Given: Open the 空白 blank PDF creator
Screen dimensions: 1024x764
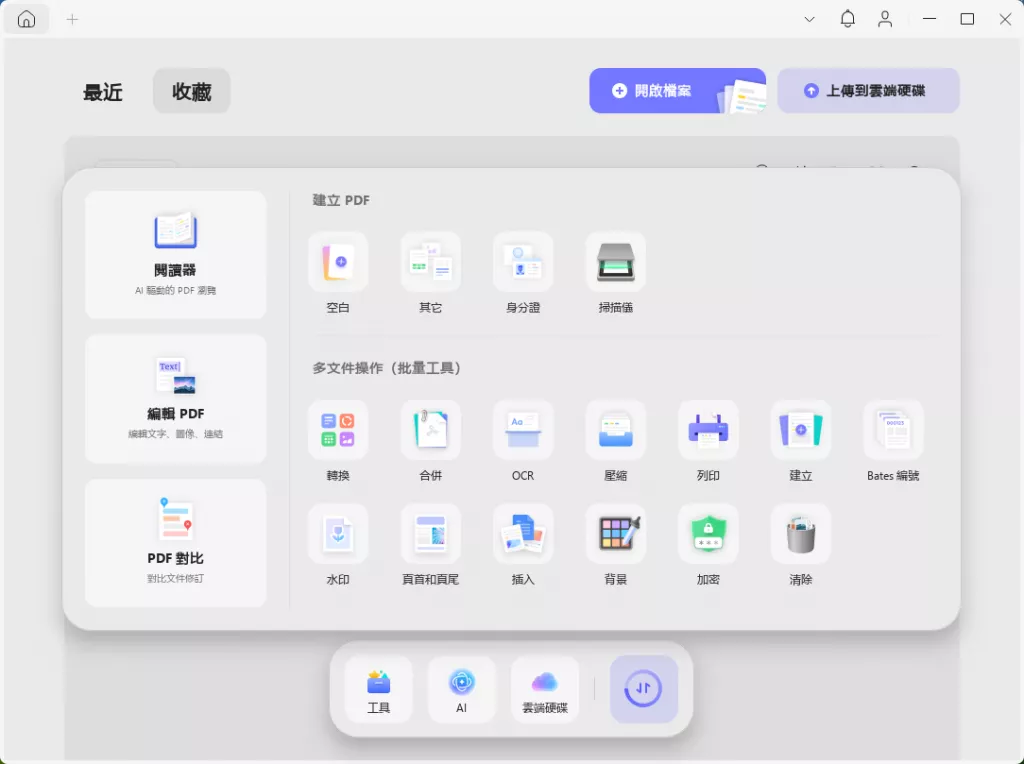Looking at the screenshot, I should pos(338,263).
